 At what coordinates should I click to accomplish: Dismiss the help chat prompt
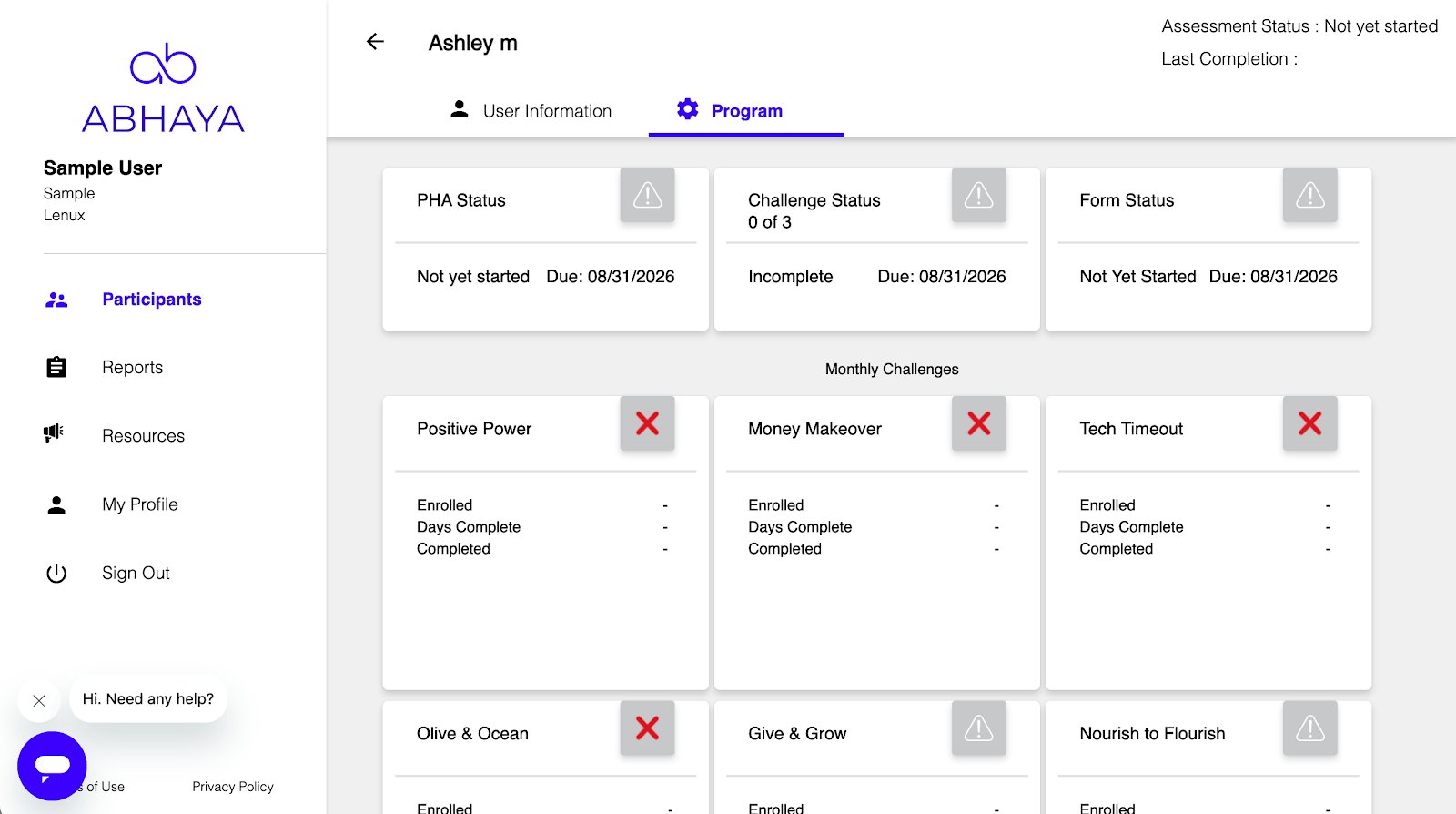39,700
